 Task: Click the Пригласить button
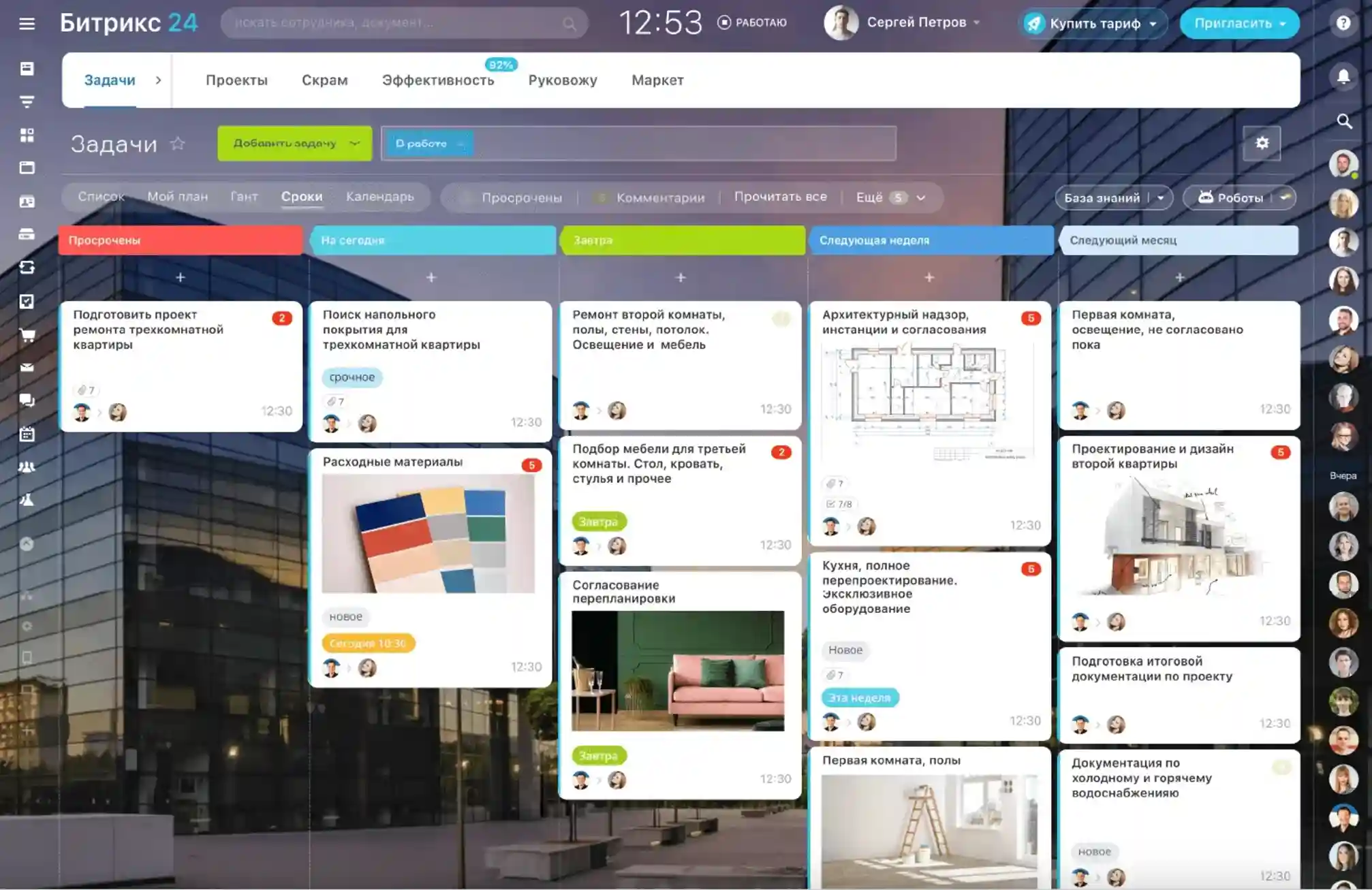pos(1239,23)
